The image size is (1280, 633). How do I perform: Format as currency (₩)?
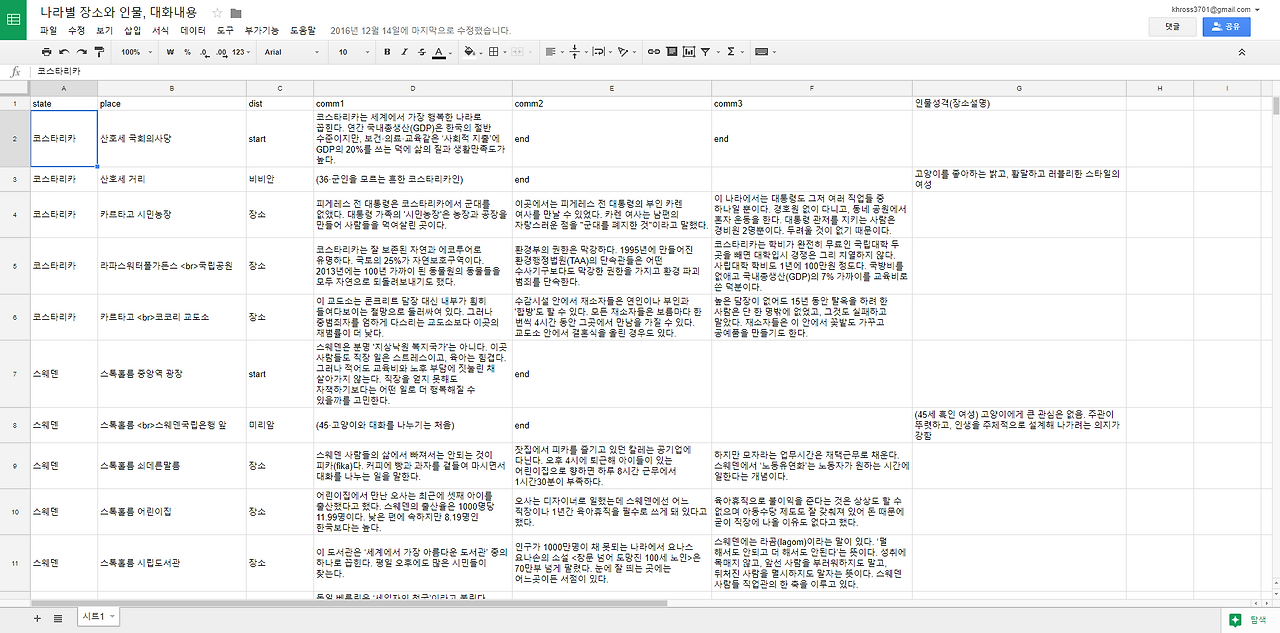(x=170, y=51)
